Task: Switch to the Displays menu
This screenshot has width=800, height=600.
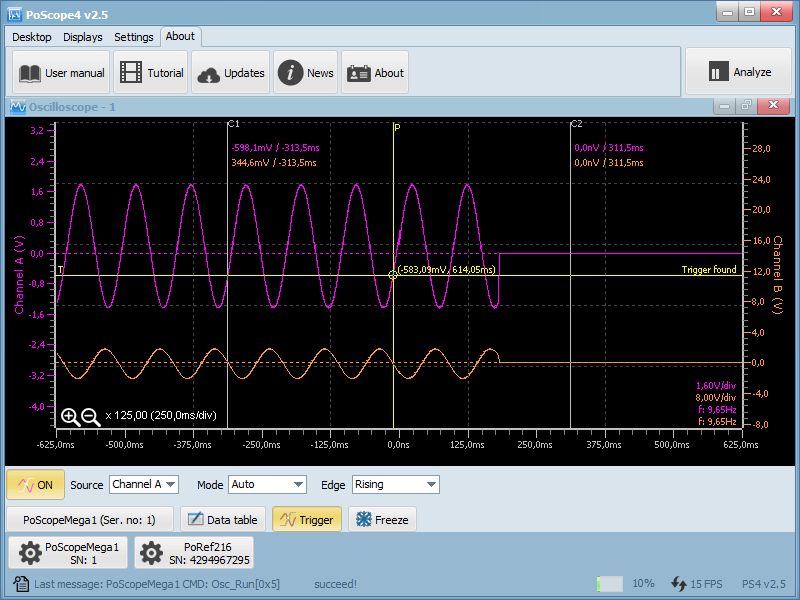Action: [82, 36]
